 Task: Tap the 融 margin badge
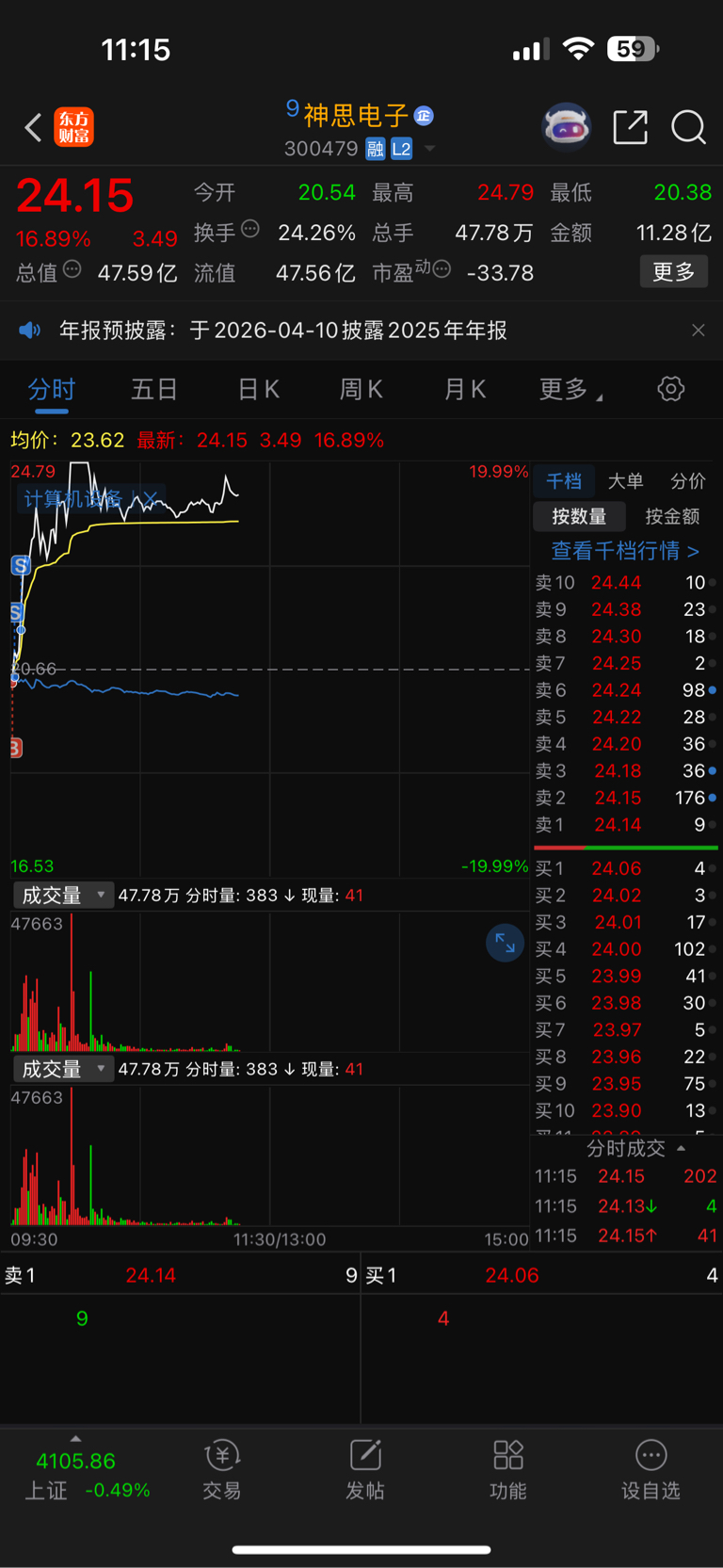point(375,149)
